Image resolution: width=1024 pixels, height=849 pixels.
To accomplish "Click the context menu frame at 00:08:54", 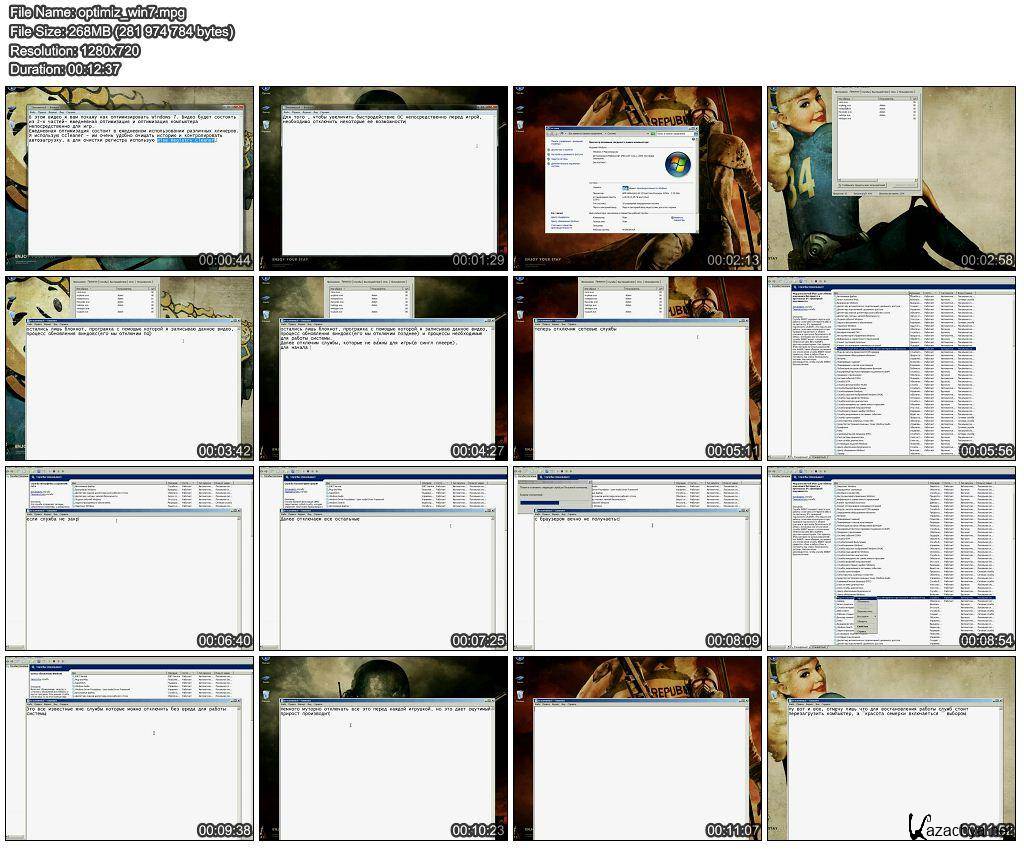I will (x=892, y=558).
